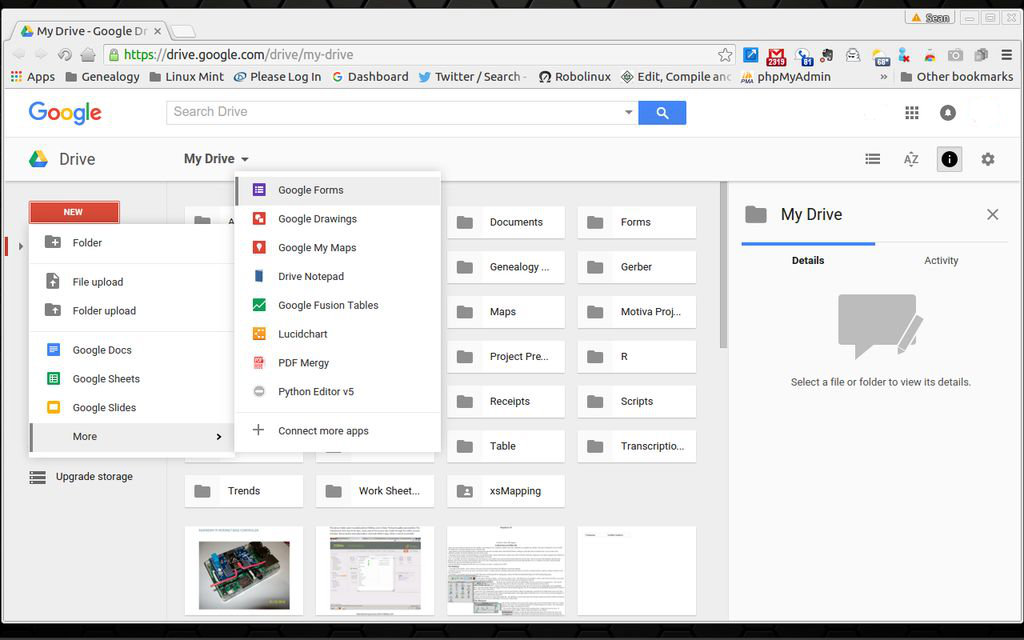Open the AZ sort options
1024x640 pixels.
[911, 159]
